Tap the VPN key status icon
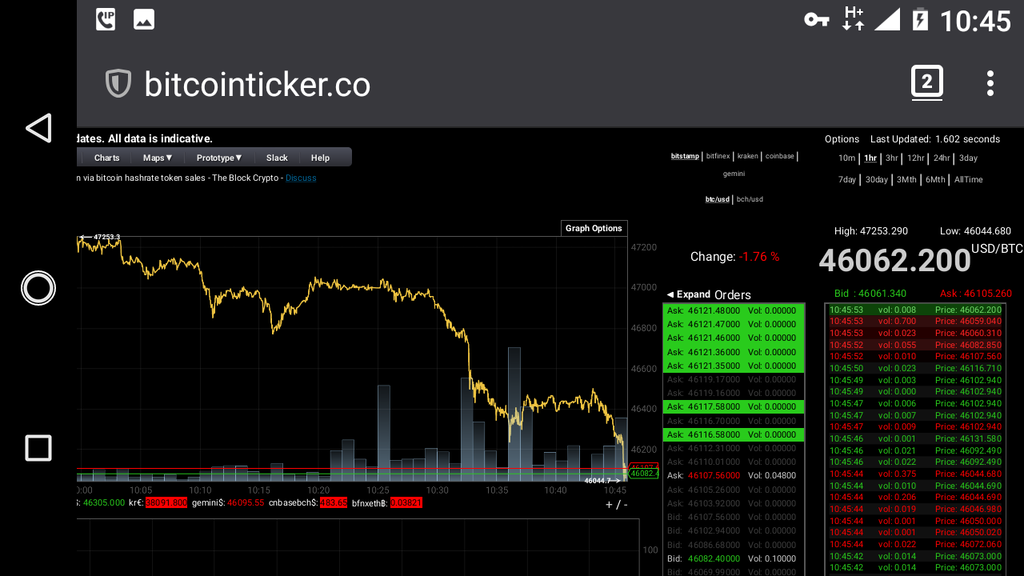Screen dimensions: 1024x576 click(x=816, y=20)
